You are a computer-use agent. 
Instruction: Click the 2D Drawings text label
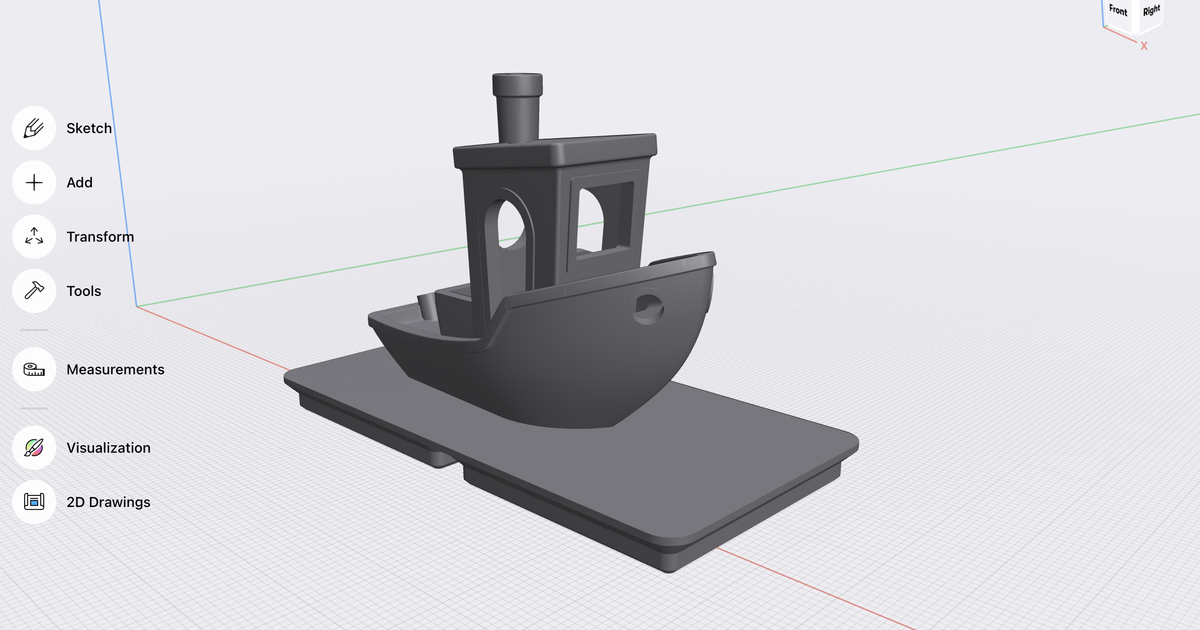pos(108,502)
